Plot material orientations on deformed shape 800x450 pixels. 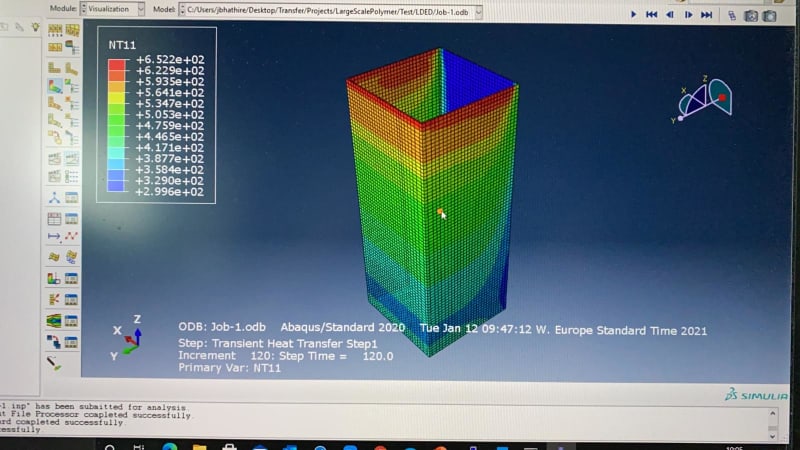pos(55,121)
